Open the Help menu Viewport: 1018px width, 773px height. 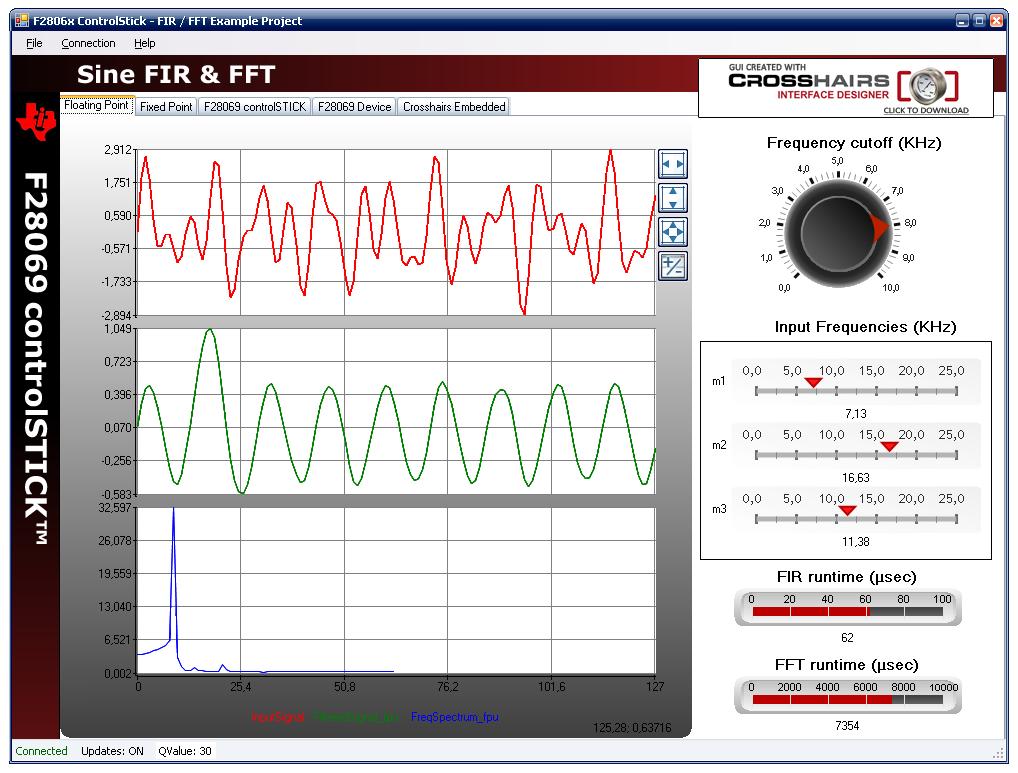coord(145,43)
